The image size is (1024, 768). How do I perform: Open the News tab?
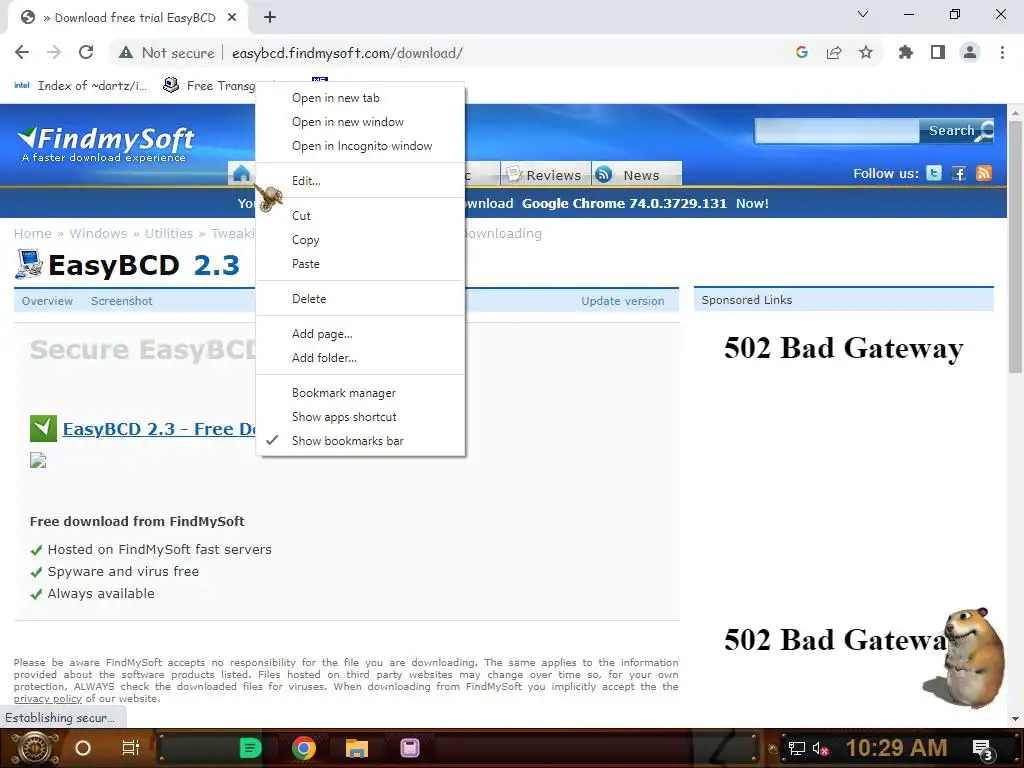coord(637,174)
